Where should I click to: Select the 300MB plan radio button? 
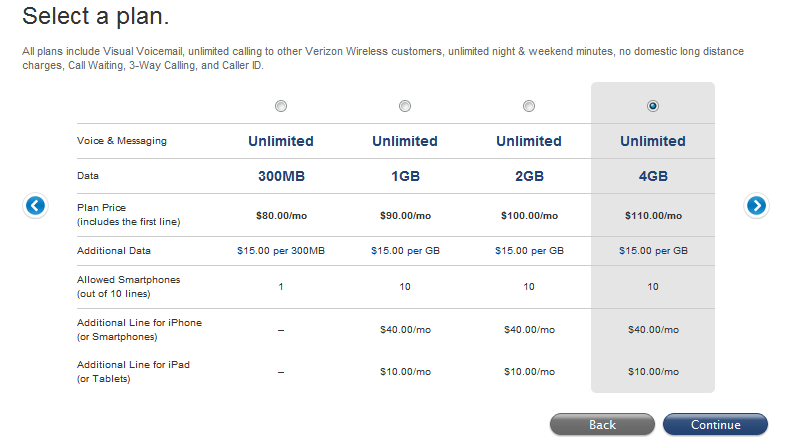click(280, 106)
